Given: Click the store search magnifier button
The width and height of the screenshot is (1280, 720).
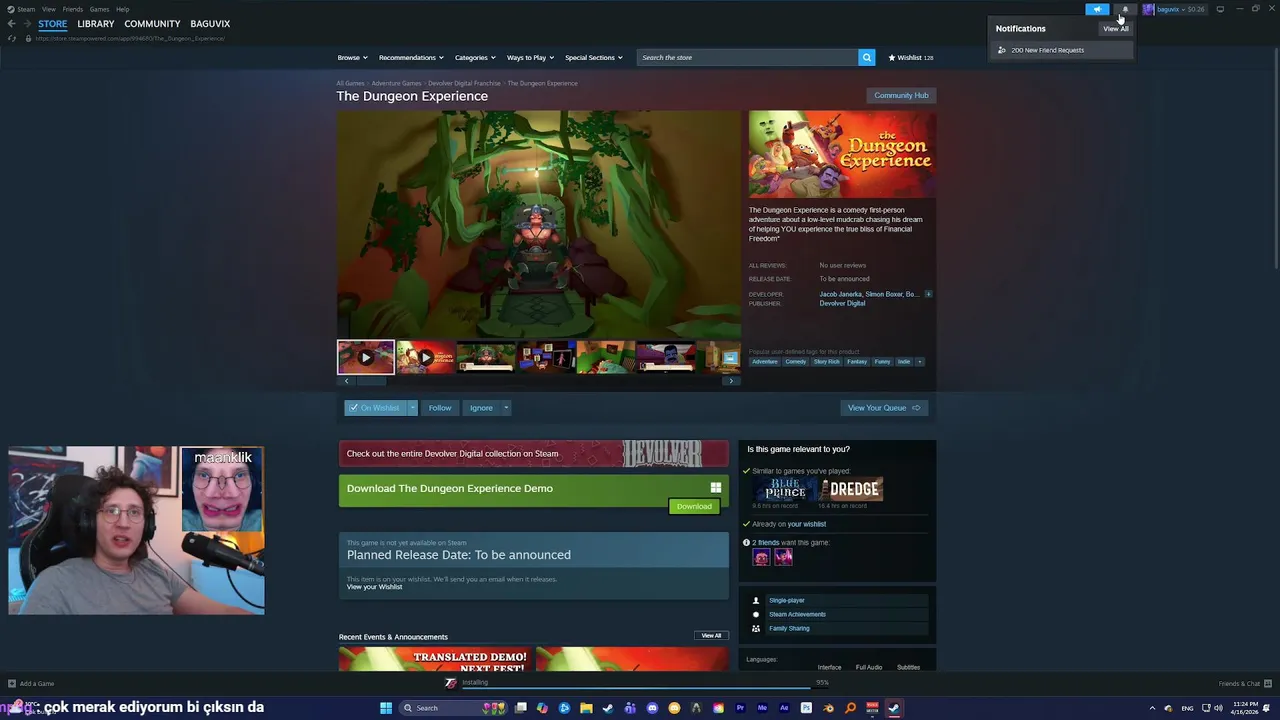Looking at the screenshot, I should click(x=867, y=57).
